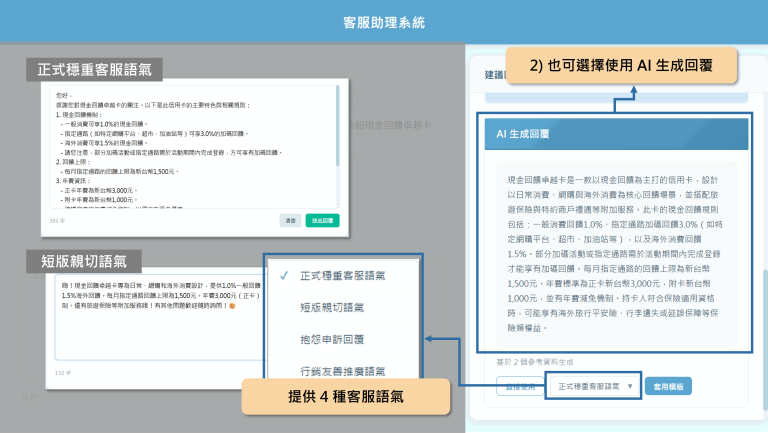
Task: Select 抱怨申訴回覆 in the tone menu
Action: pos(340,341)
